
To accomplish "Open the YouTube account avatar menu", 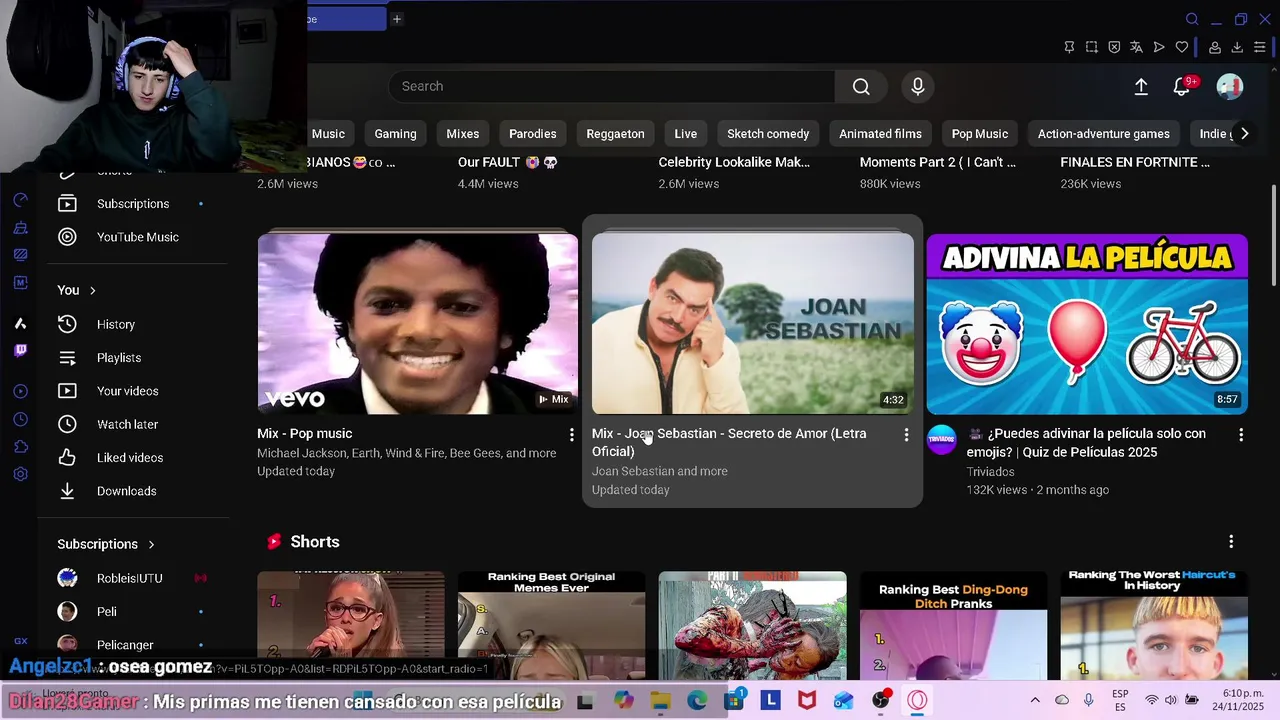I will (1229, 87).
